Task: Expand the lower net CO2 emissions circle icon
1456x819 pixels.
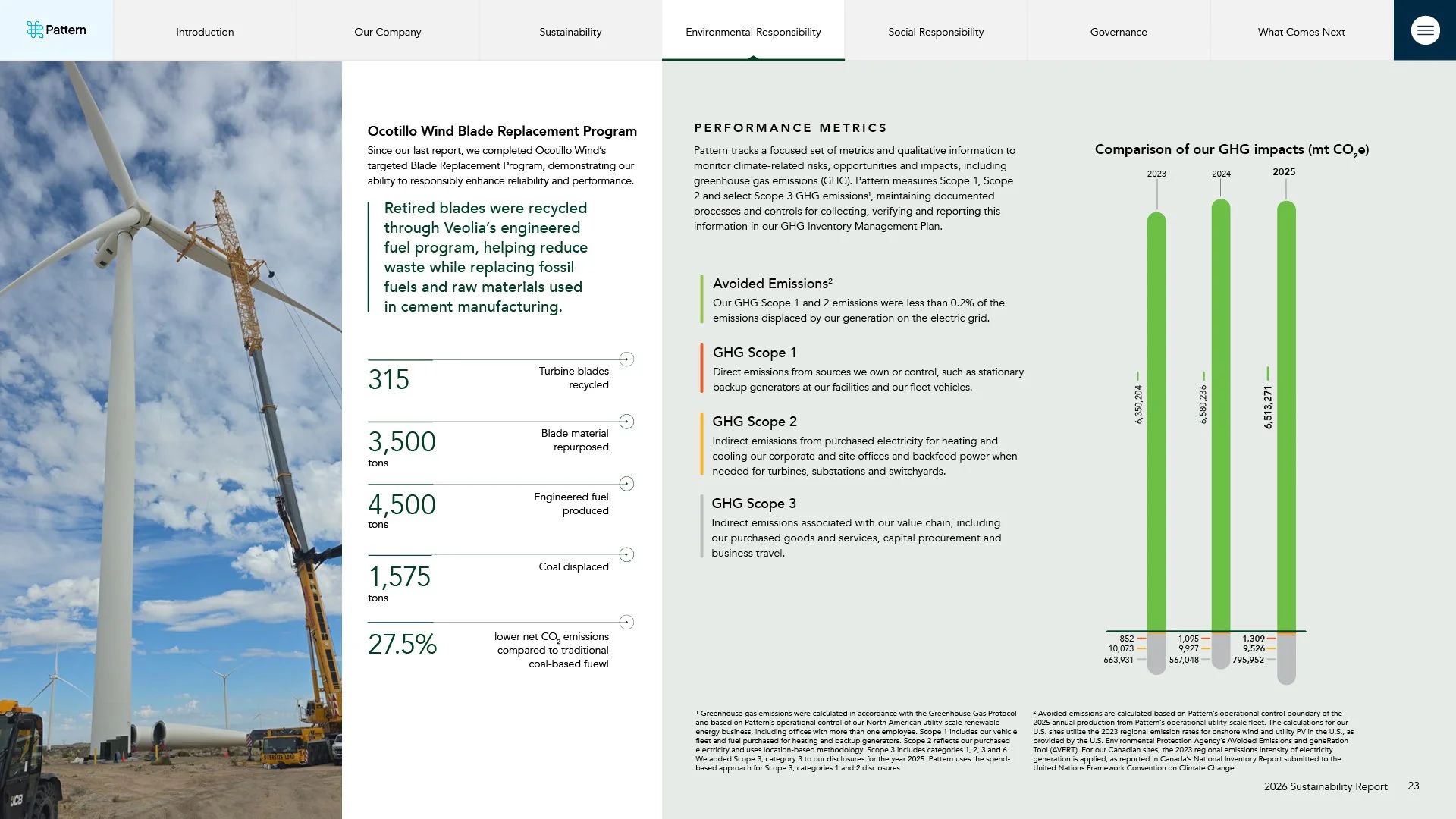Action: click(x=626, y=622)
